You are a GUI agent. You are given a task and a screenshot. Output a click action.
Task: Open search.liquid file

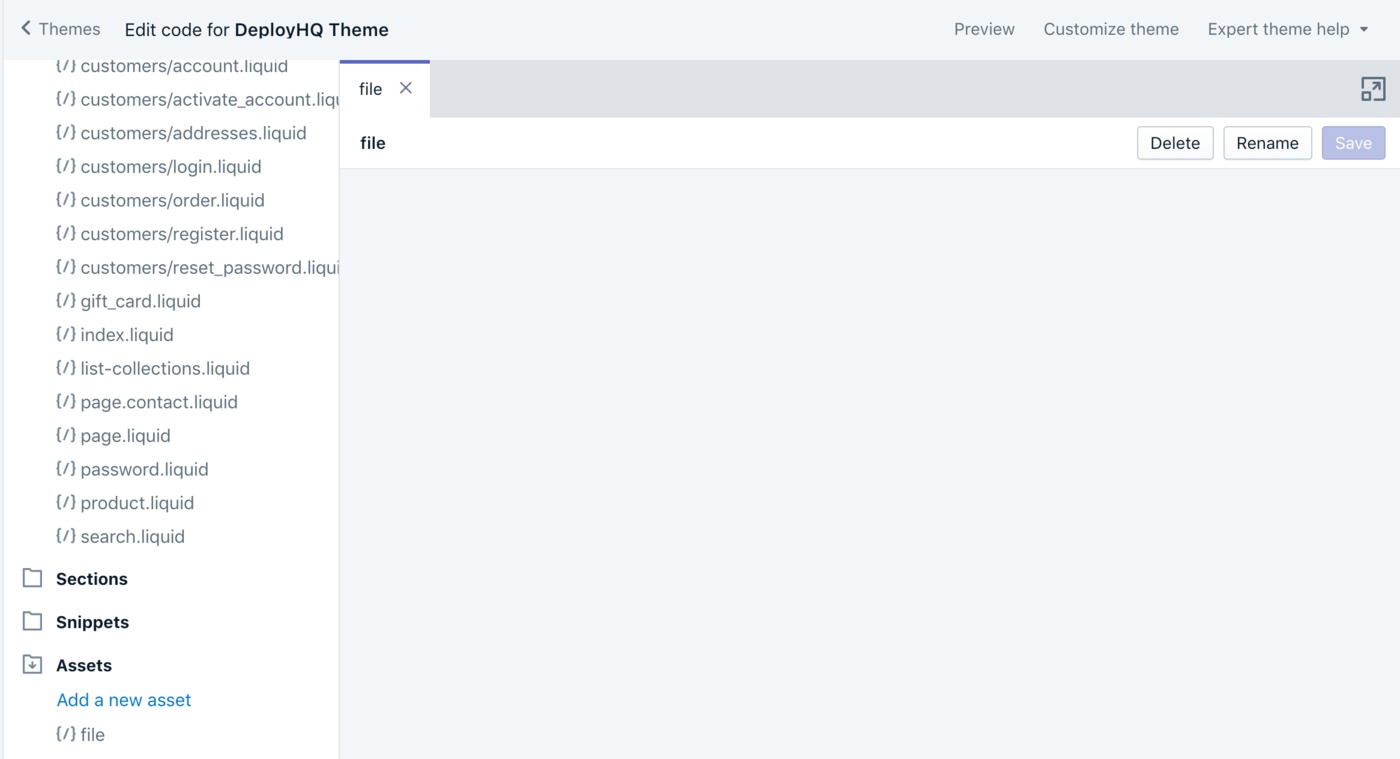tap(132, 537)
